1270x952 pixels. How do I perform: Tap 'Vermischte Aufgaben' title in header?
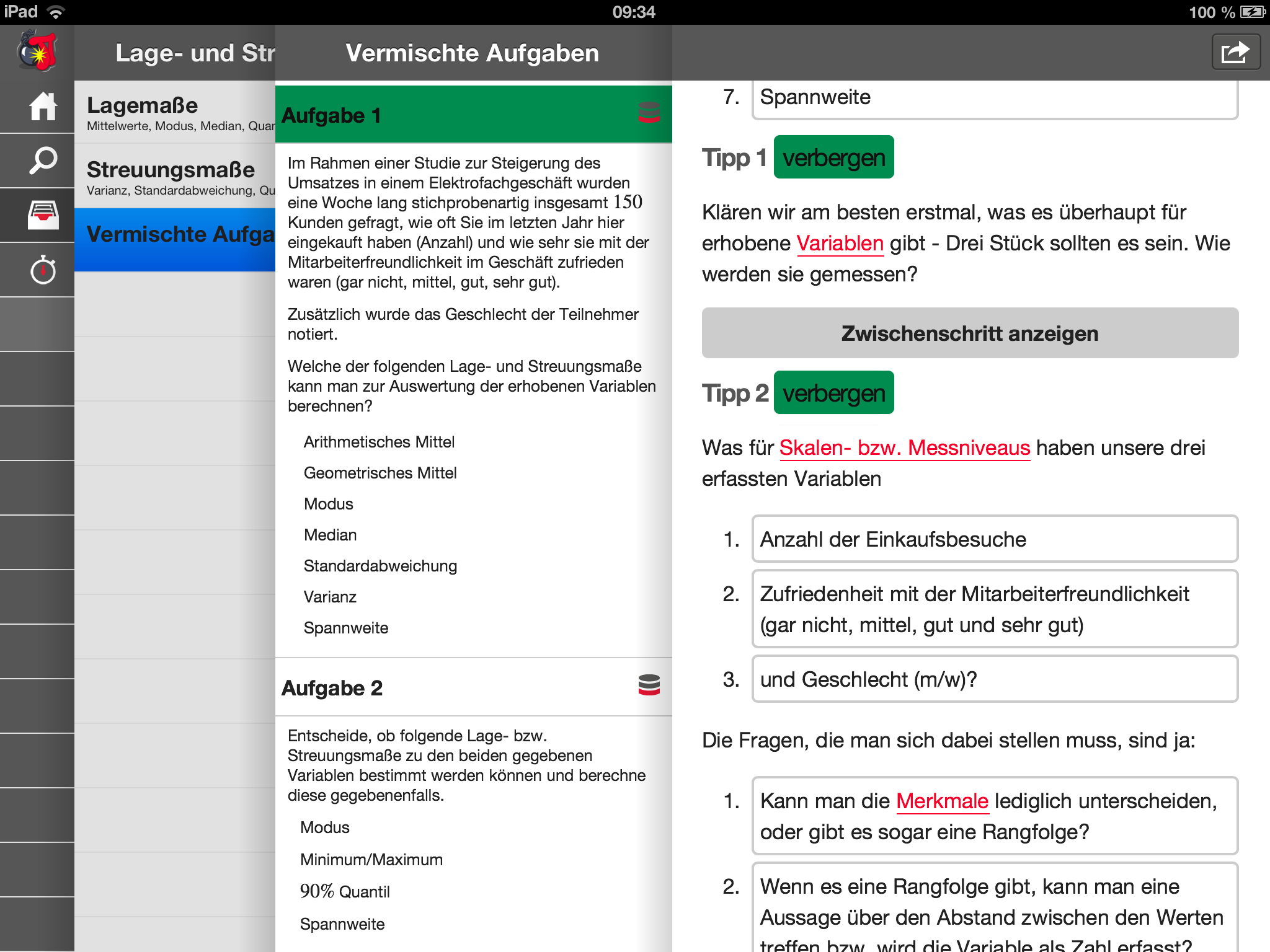pyautogui.click(x=473, y=53)
